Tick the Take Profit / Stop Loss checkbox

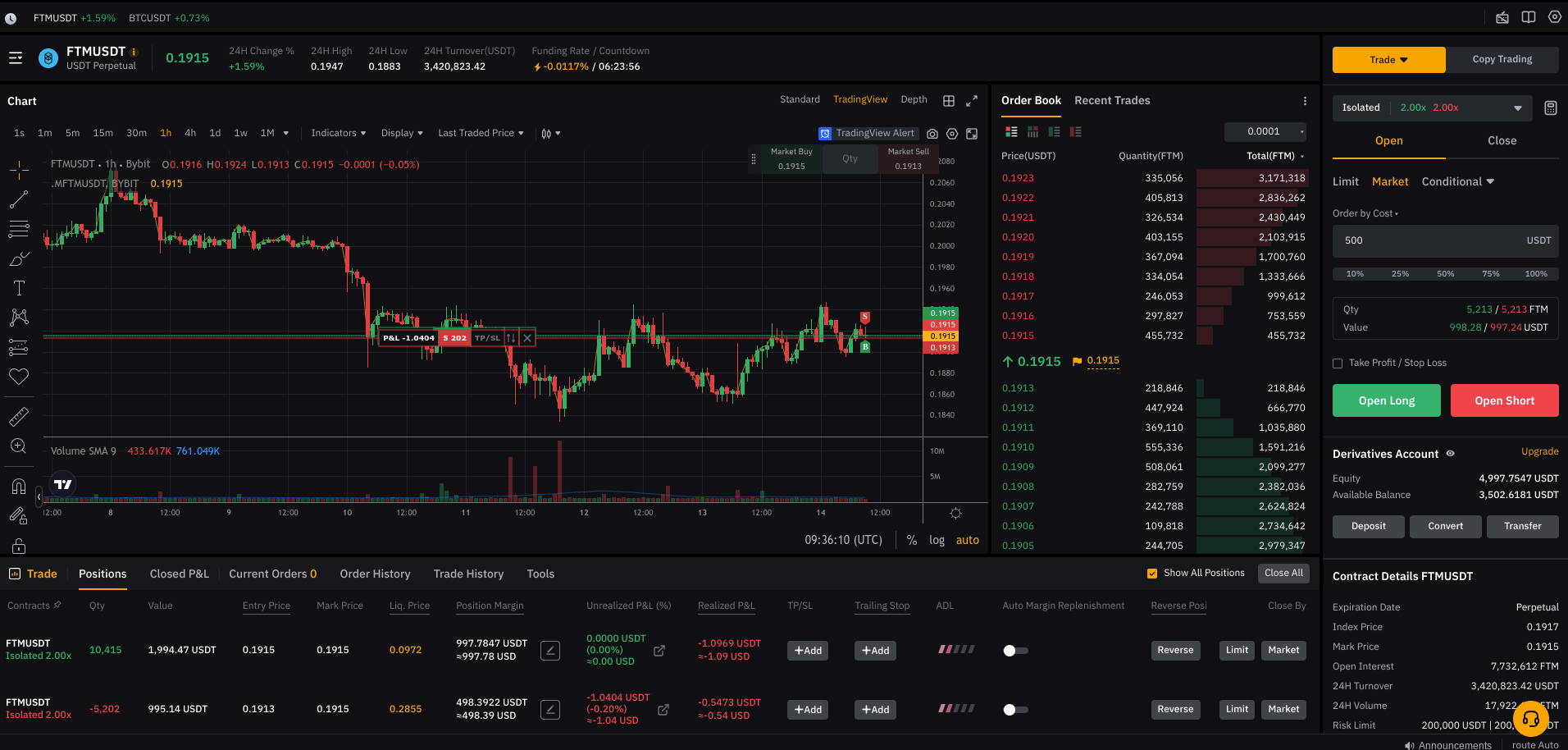click(x=1338, y=364)
